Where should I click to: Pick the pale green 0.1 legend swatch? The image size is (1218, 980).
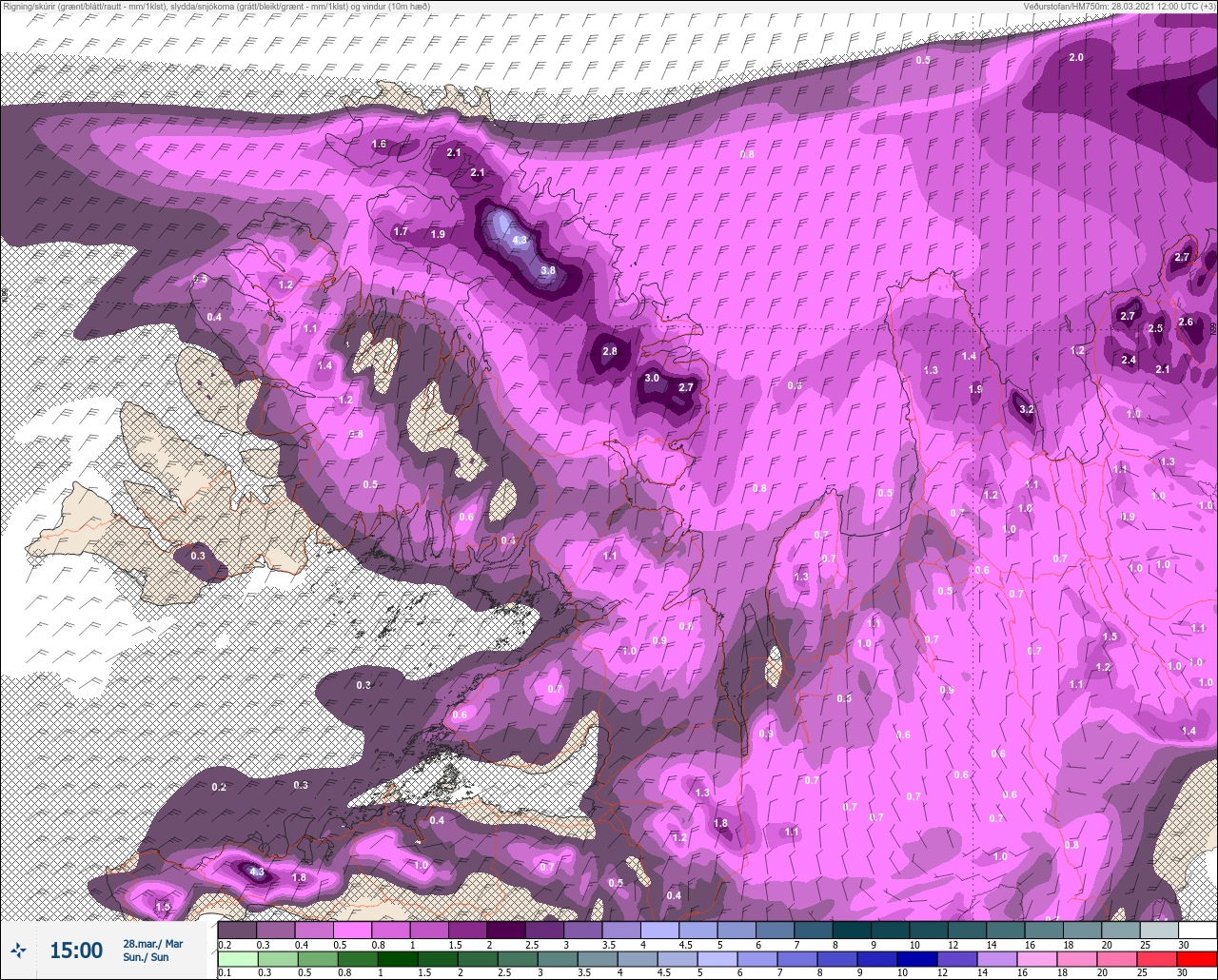237,958
